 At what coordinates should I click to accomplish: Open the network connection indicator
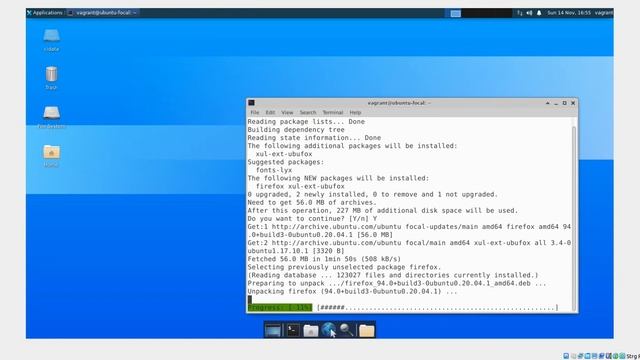(520, 13)
